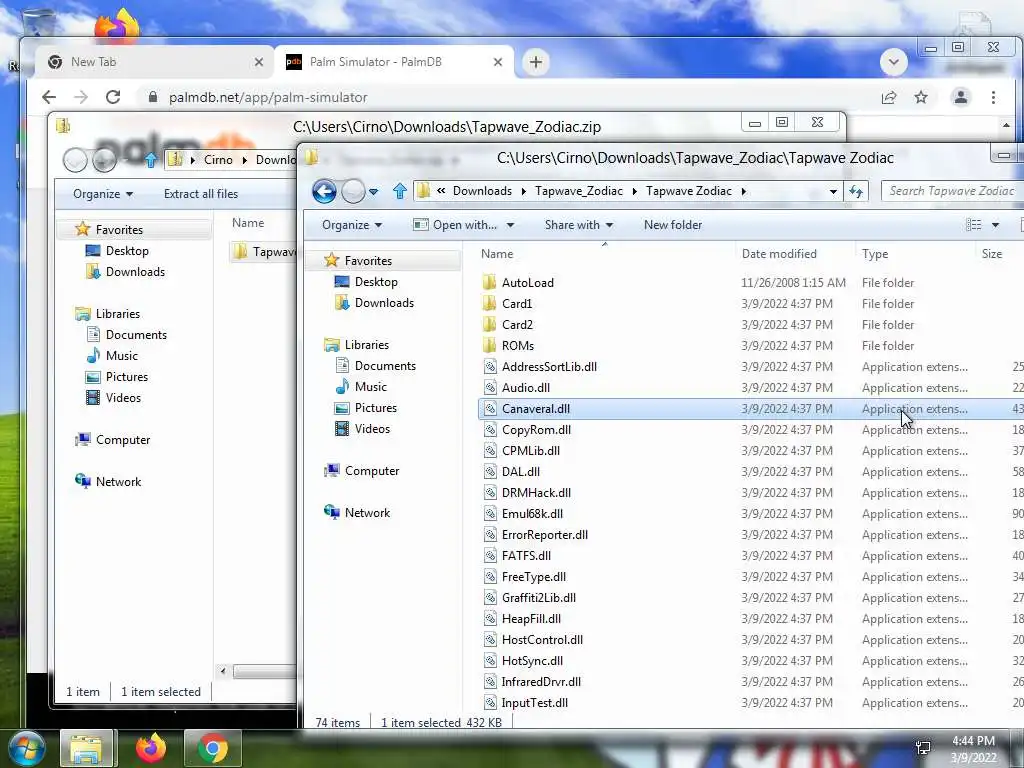Close the Palm Simulator tab
Viewport: 1024px width, 768px height.
coord(498,62)
